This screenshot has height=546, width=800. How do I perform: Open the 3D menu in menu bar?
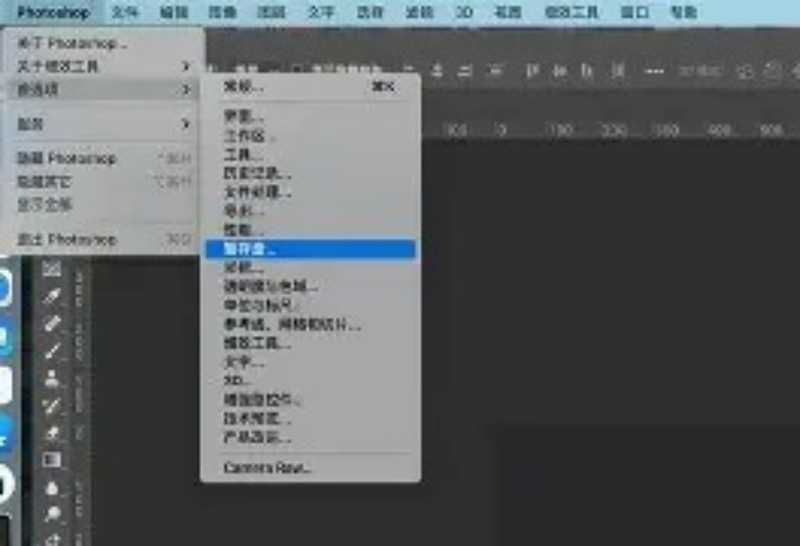coord(464,12)
